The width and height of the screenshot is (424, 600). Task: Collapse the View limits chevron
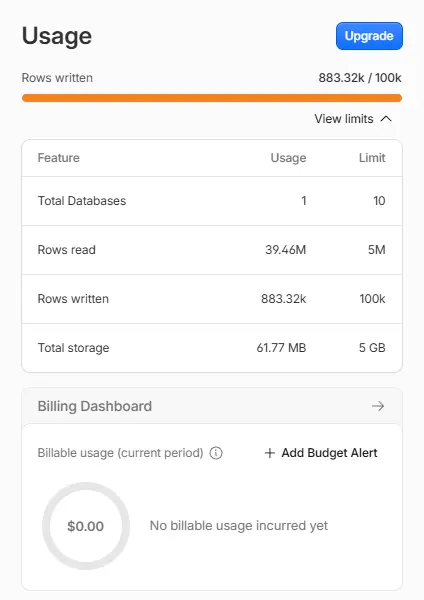point(386,119)
